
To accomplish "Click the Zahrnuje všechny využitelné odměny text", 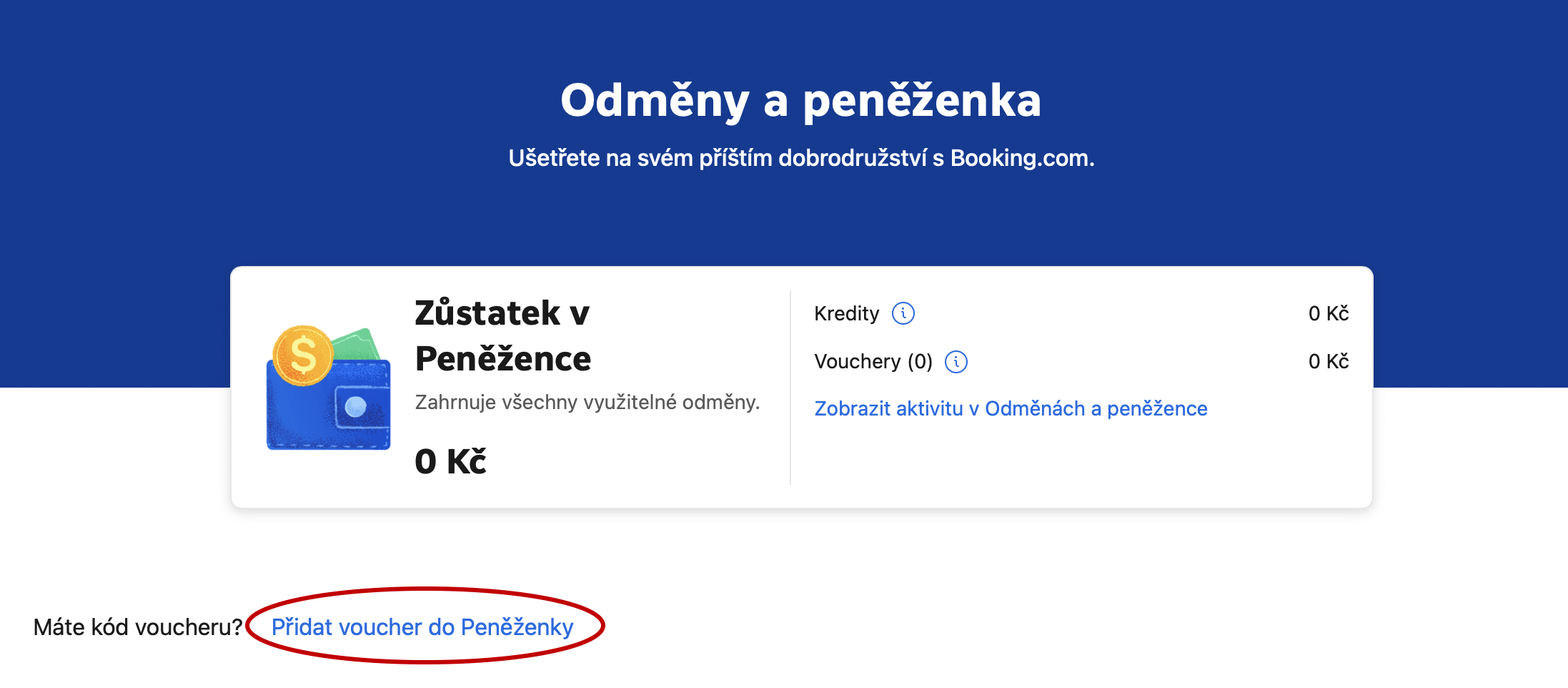I will [x=587, y=403].
